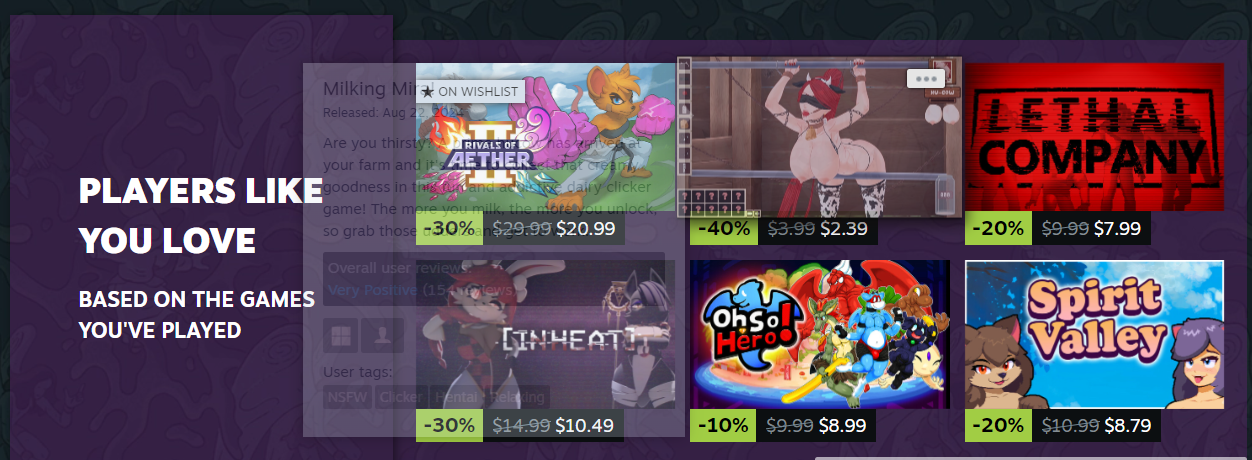Click the $8.79 Spirit Valley price
The width and height of the screenshot is (1252, 460).
coord(1128,425)
